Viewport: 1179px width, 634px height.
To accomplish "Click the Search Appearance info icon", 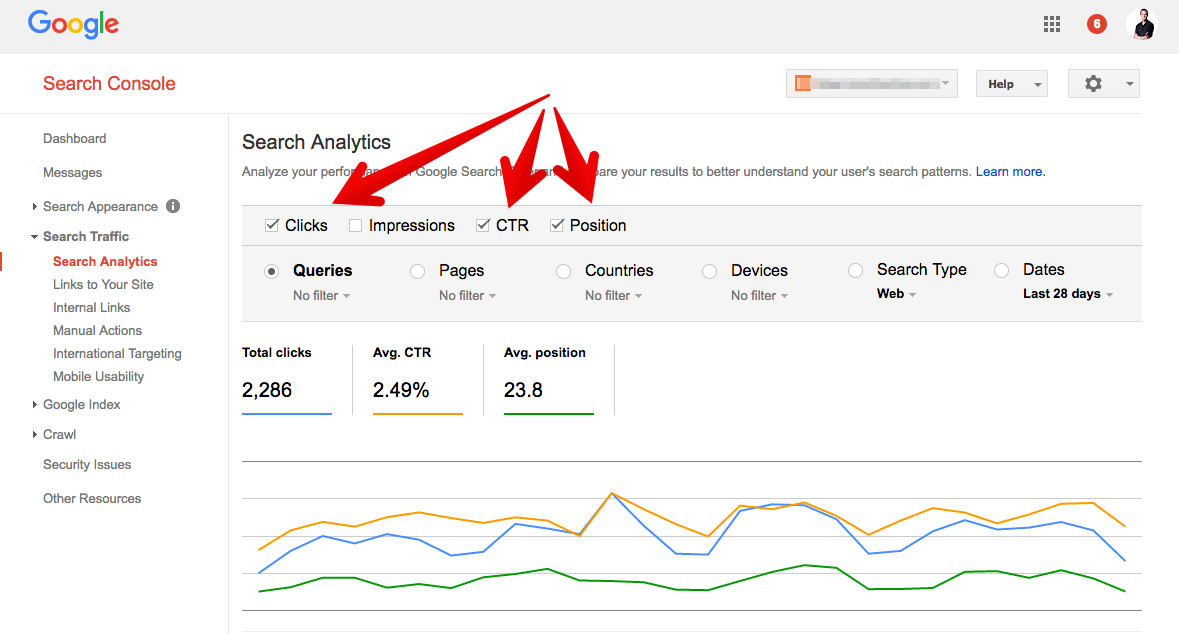I will coord(173,206).
